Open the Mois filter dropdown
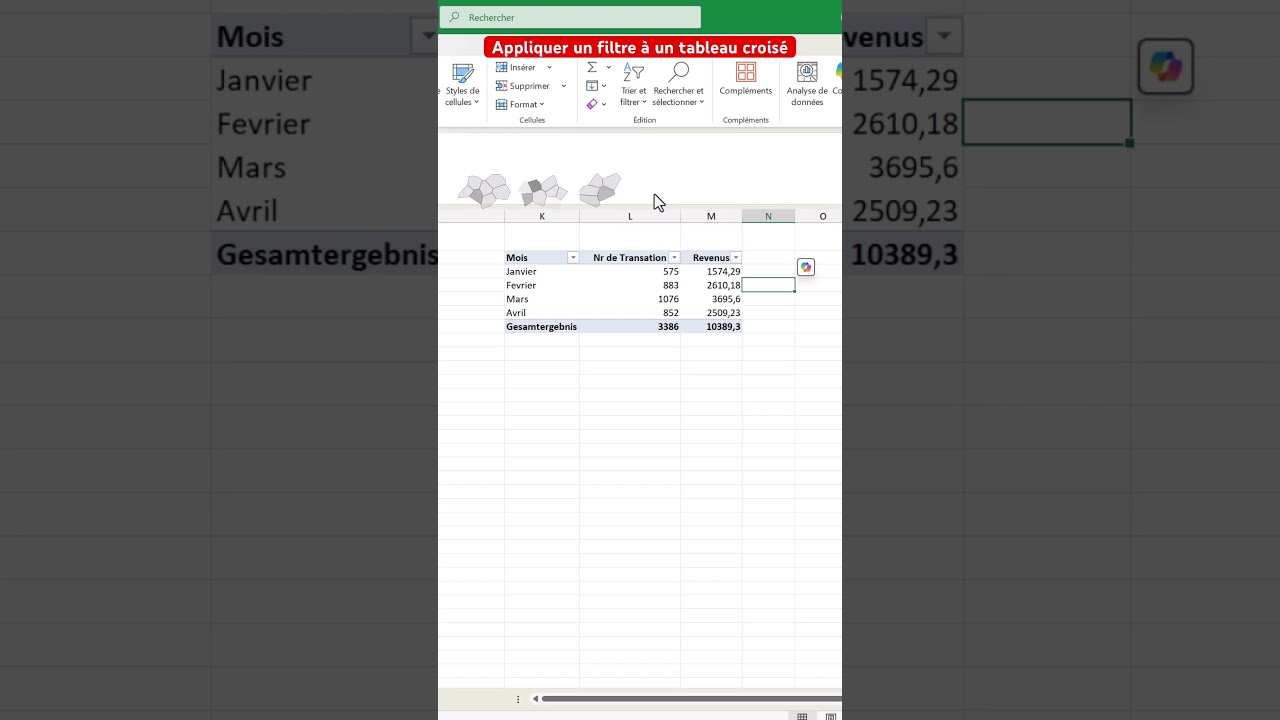 (573, 258)
